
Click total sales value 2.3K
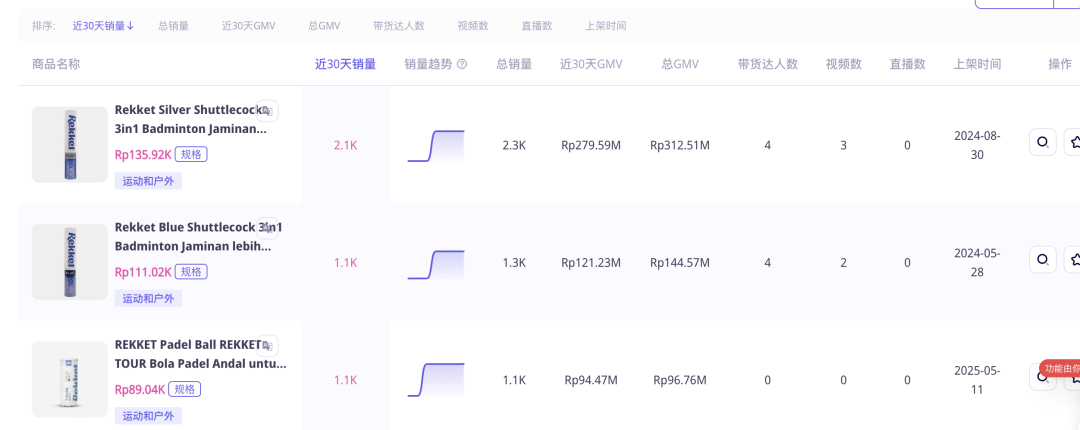pos(514,145)
